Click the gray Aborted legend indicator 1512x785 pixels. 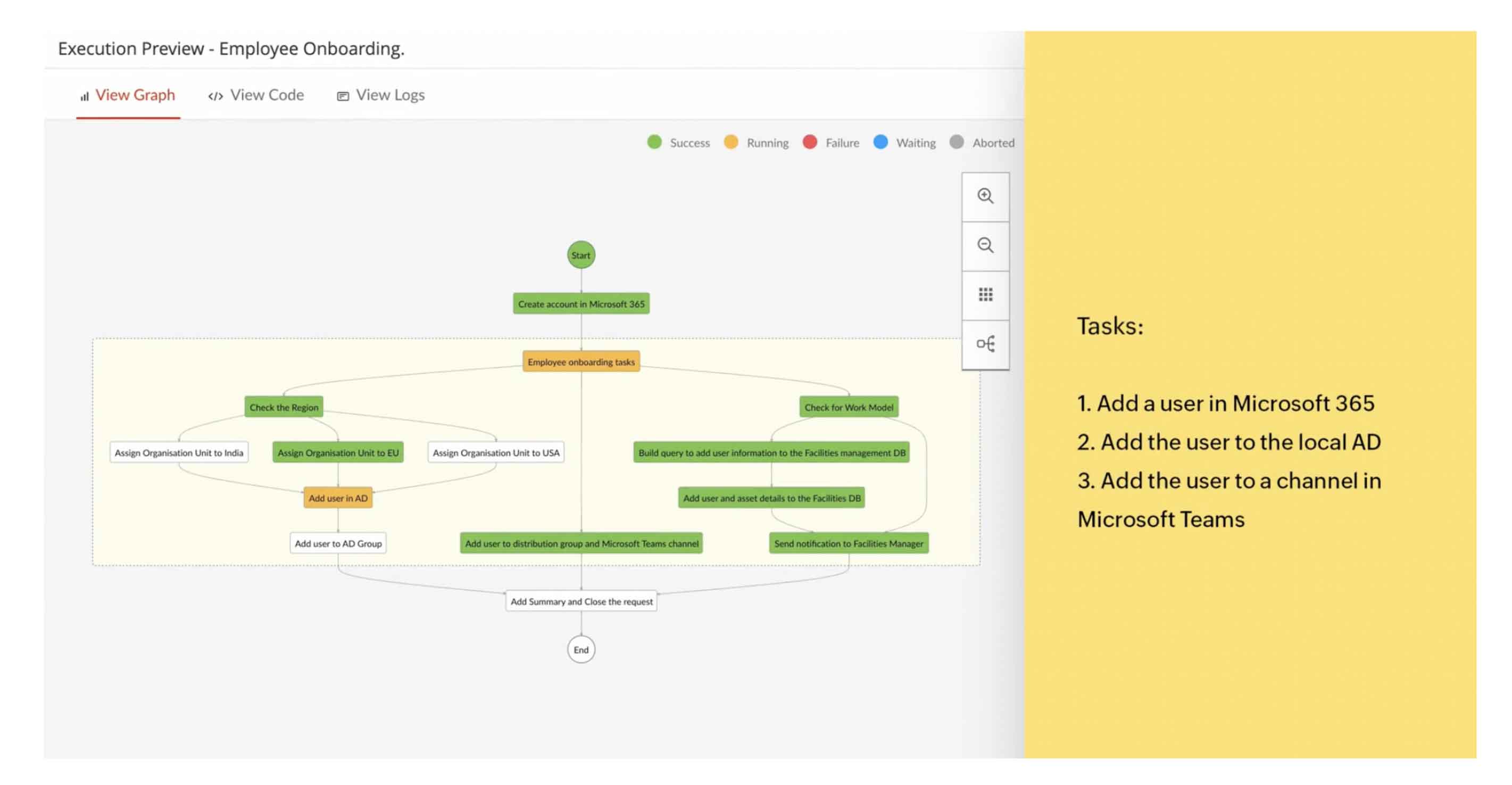click(957, 142)
